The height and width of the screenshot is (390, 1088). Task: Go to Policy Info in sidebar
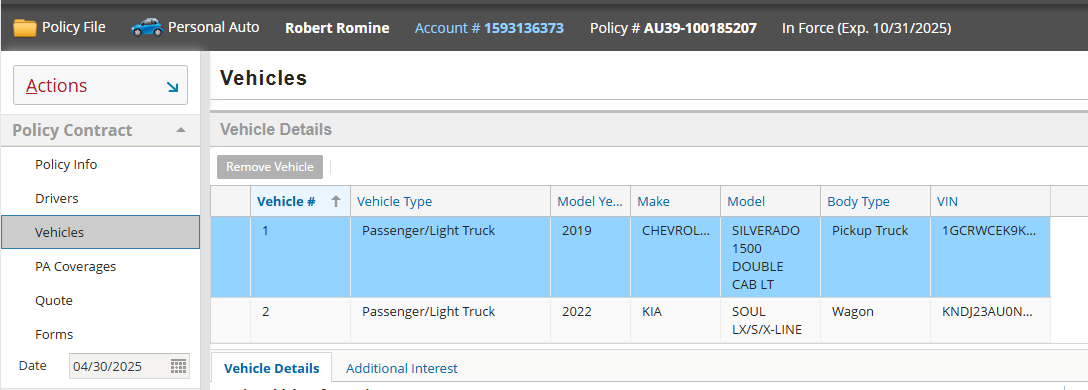tap(66, 164)
